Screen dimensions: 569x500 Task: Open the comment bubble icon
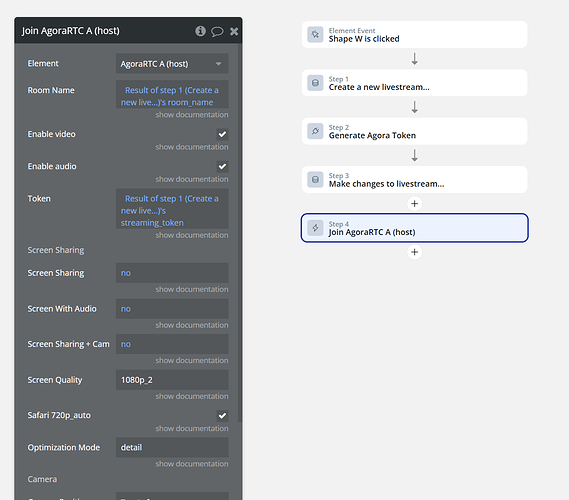click(x=217, y=31)
